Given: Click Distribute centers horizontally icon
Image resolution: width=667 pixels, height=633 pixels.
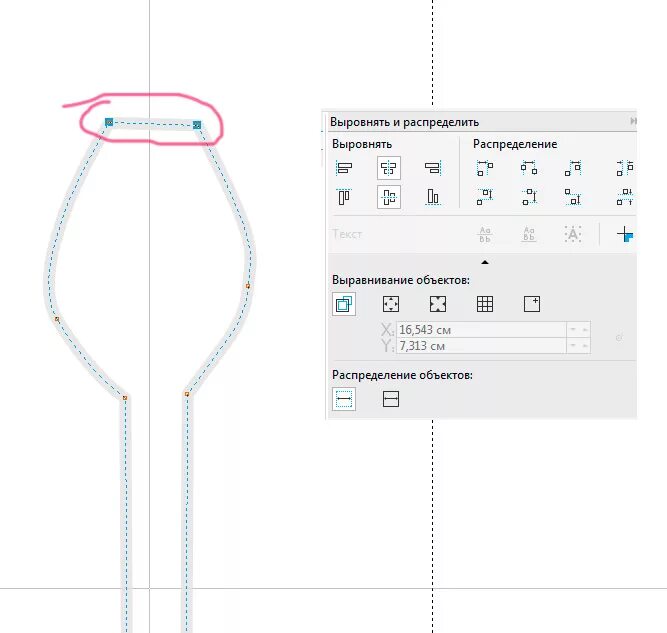Looking at the screenshot, I should (529, 168).
